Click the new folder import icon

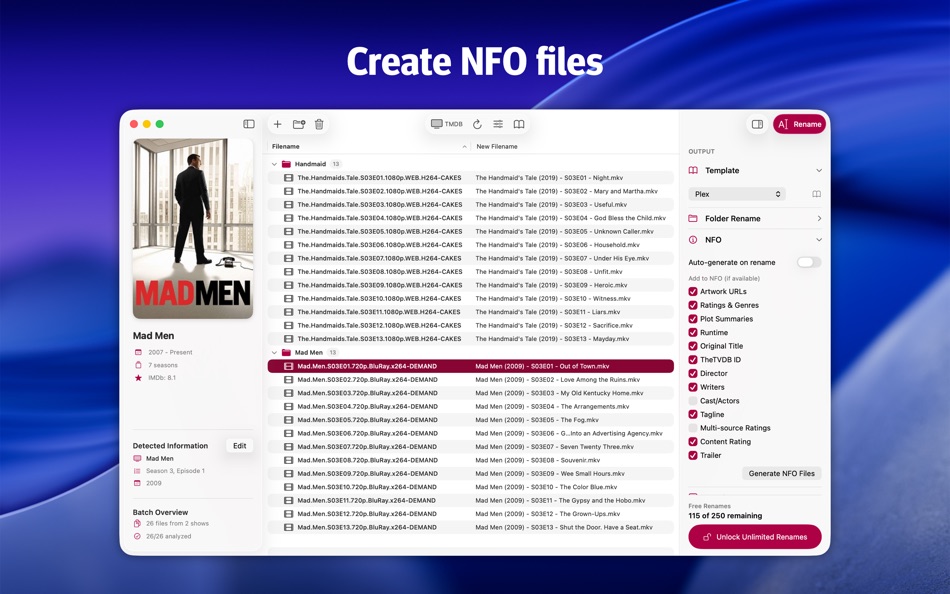[x=298, y=124]
